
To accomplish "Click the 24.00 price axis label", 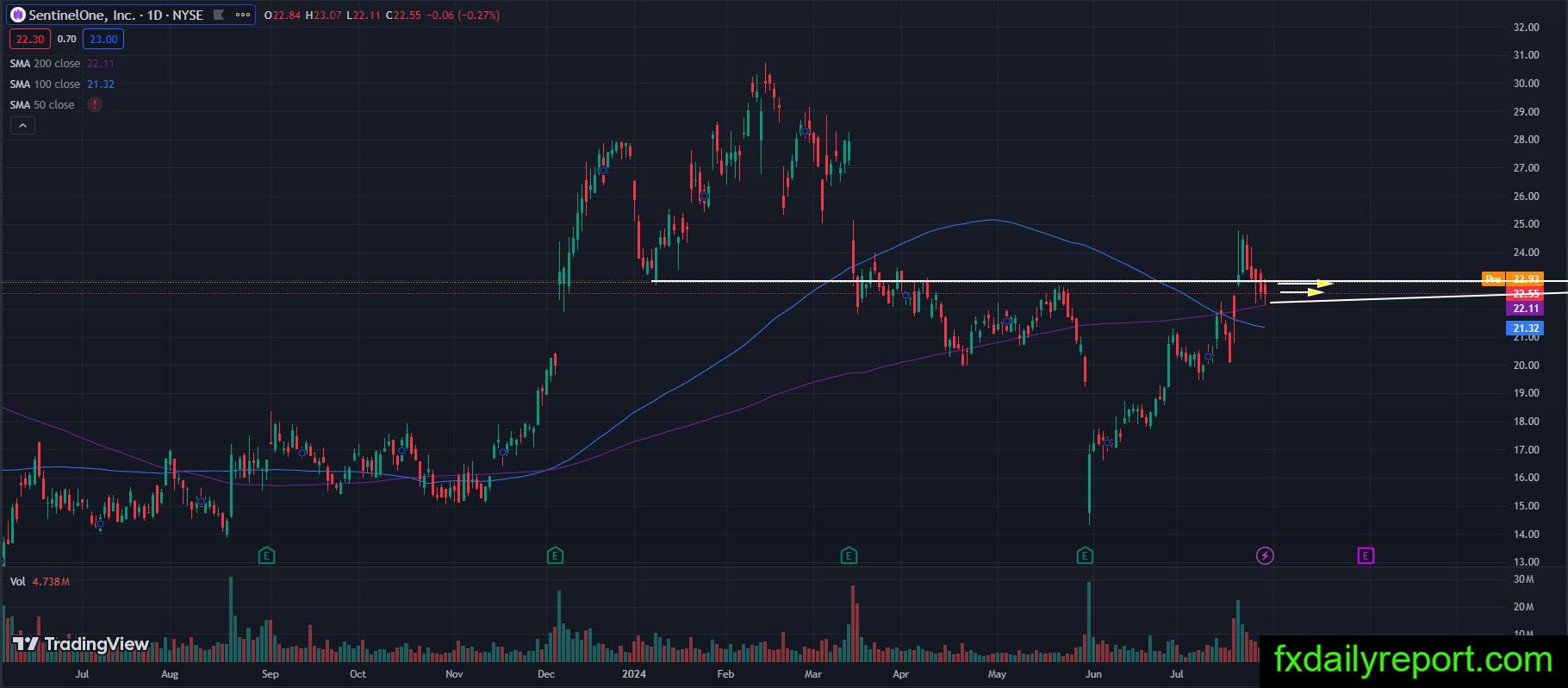I will [1526, 253].
